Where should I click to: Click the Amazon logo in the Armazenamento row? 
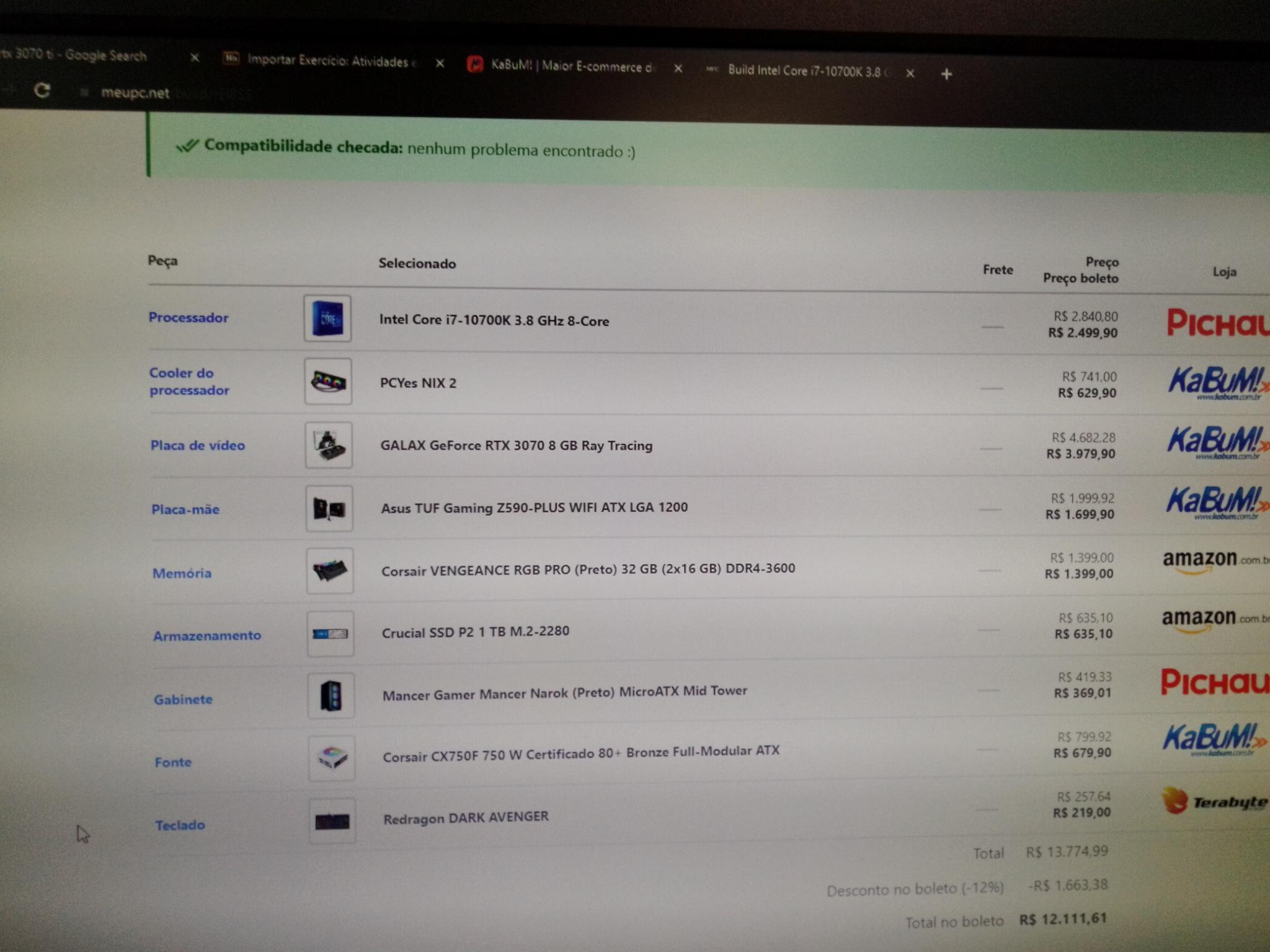1214,620
